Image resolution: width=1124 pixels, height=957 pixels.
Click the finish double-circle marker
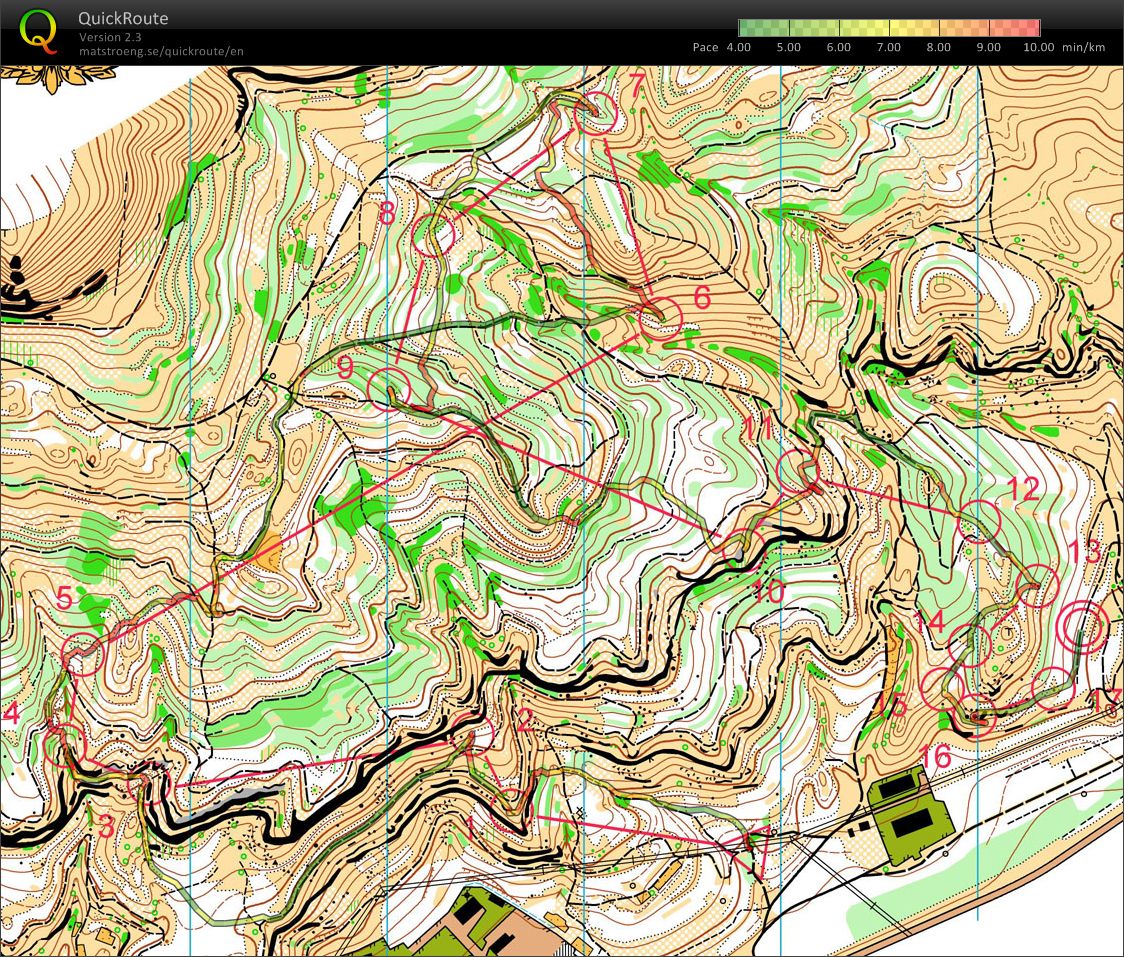coord(1082,628)
